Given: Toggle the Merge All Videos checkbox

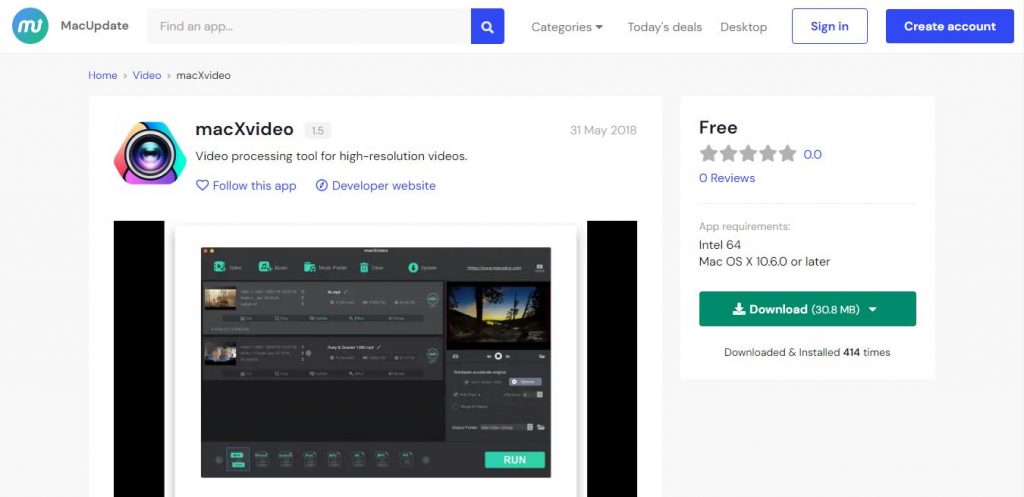Looking at the screenshot, I should click(456, 407).
